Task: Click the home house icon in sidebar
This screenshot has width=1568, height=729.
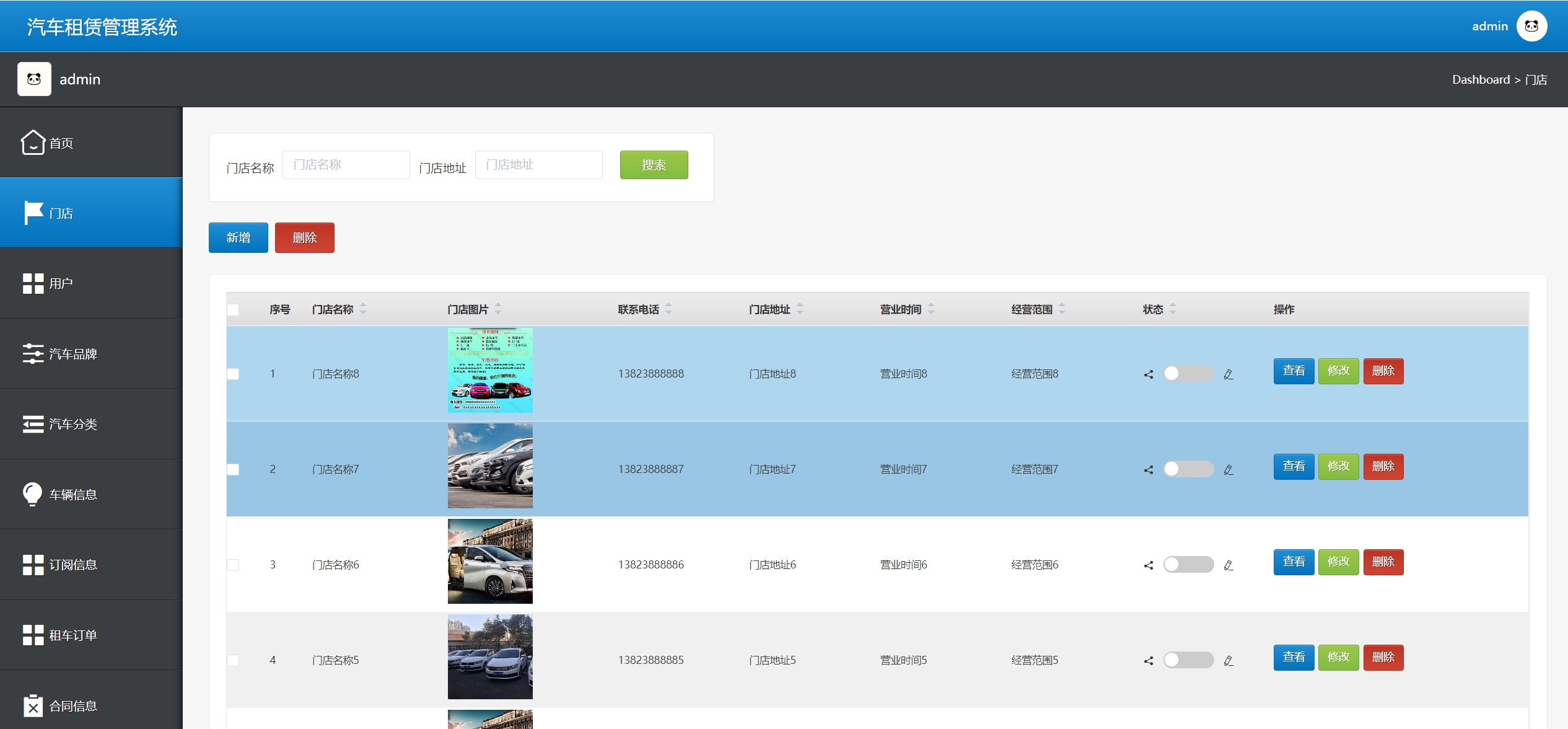Action: point(33,143)
